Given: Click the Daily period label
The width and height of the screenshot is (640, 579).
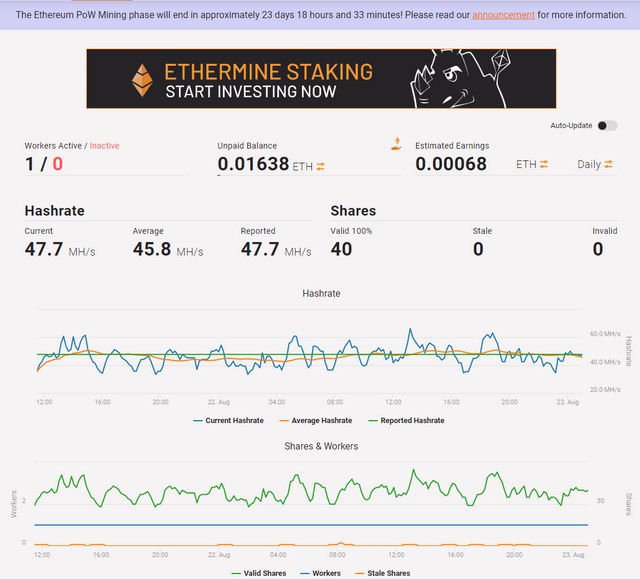Looking at the screenshot, I should click(589, 164).
